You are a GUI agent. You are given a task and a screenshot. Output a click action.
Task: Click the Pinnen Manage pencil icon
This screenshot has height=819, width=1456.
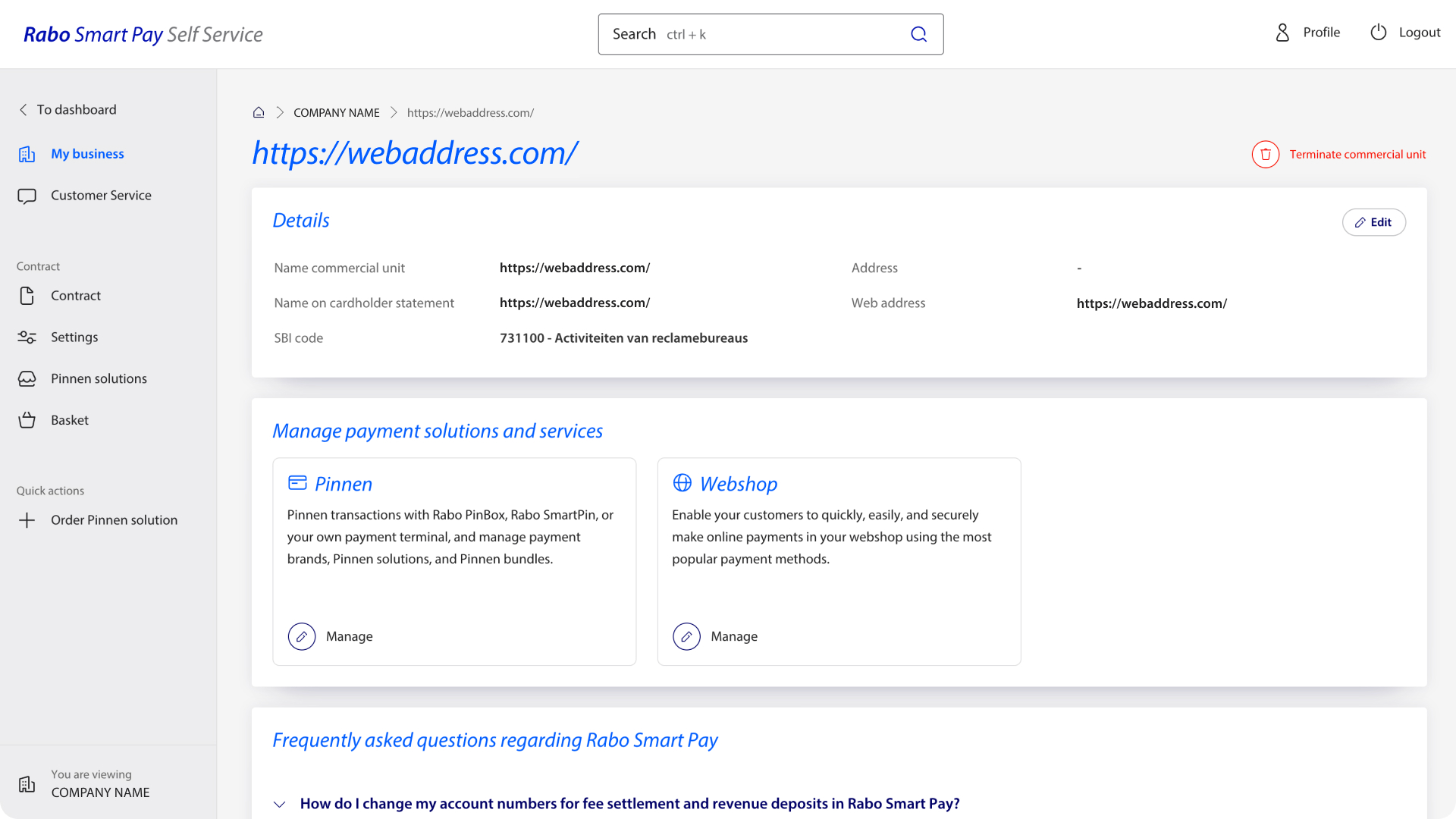click(x=302, y=636)
